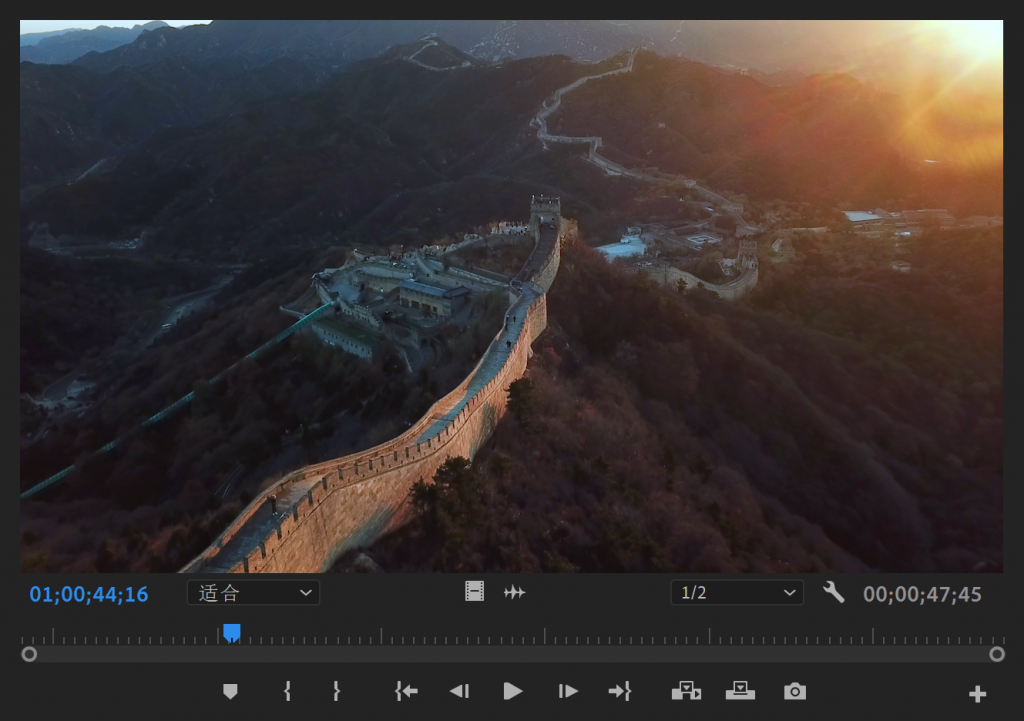This screenshot has height=721, width=1024.
Task: Open the 1/2 playback resolution dropdown
Action: pyautogui.click(x=736, y=593)
